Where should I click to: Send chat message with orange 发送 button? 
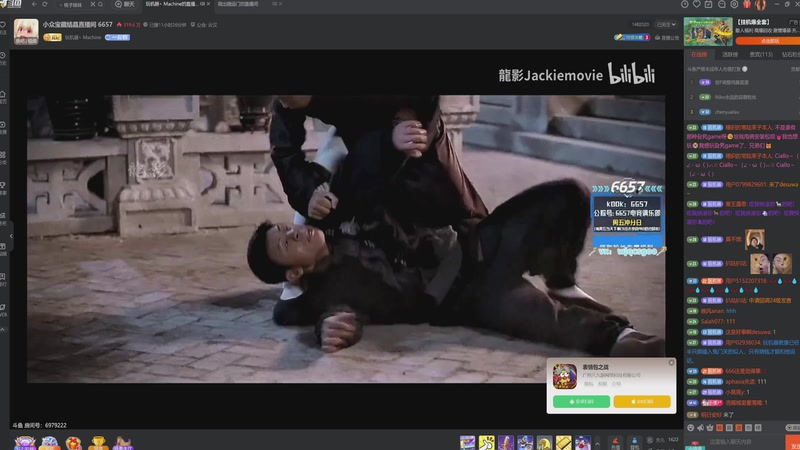point(793,443)
